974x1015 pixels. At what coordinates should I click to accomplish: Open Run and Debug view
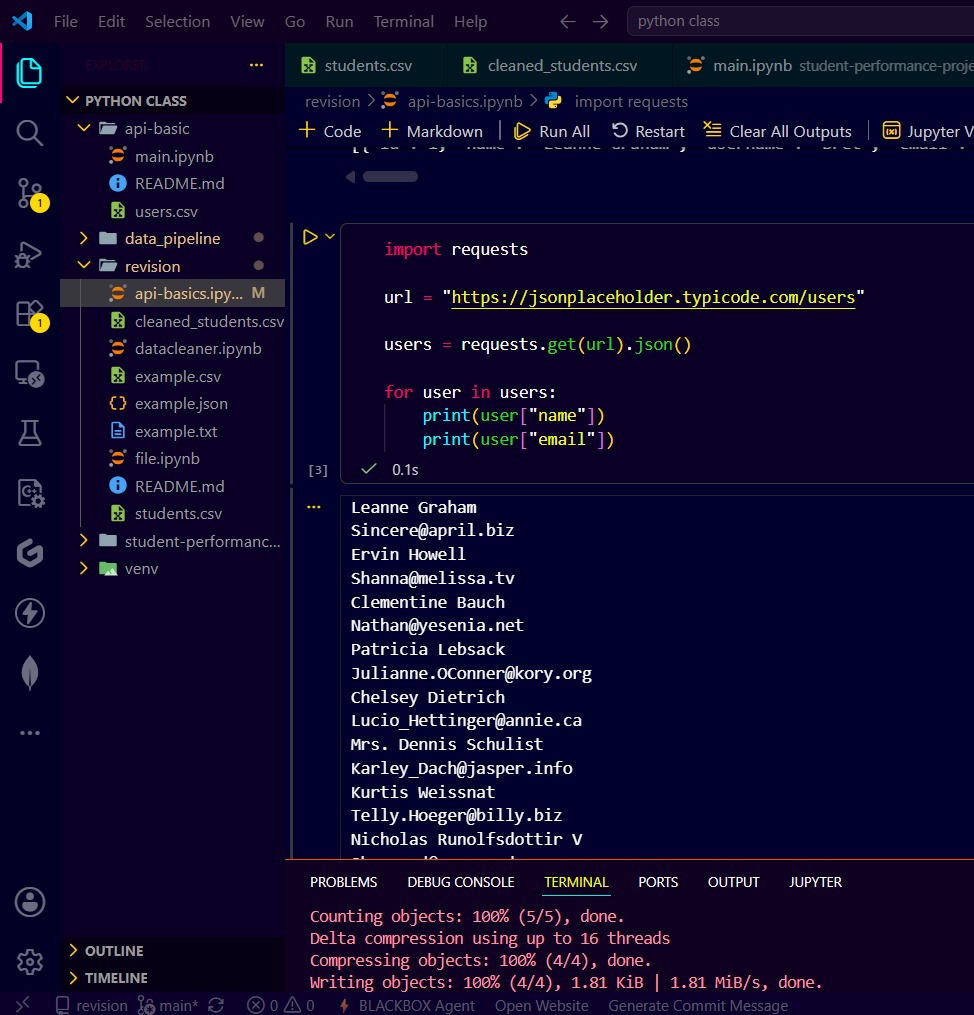pos(29,254)
